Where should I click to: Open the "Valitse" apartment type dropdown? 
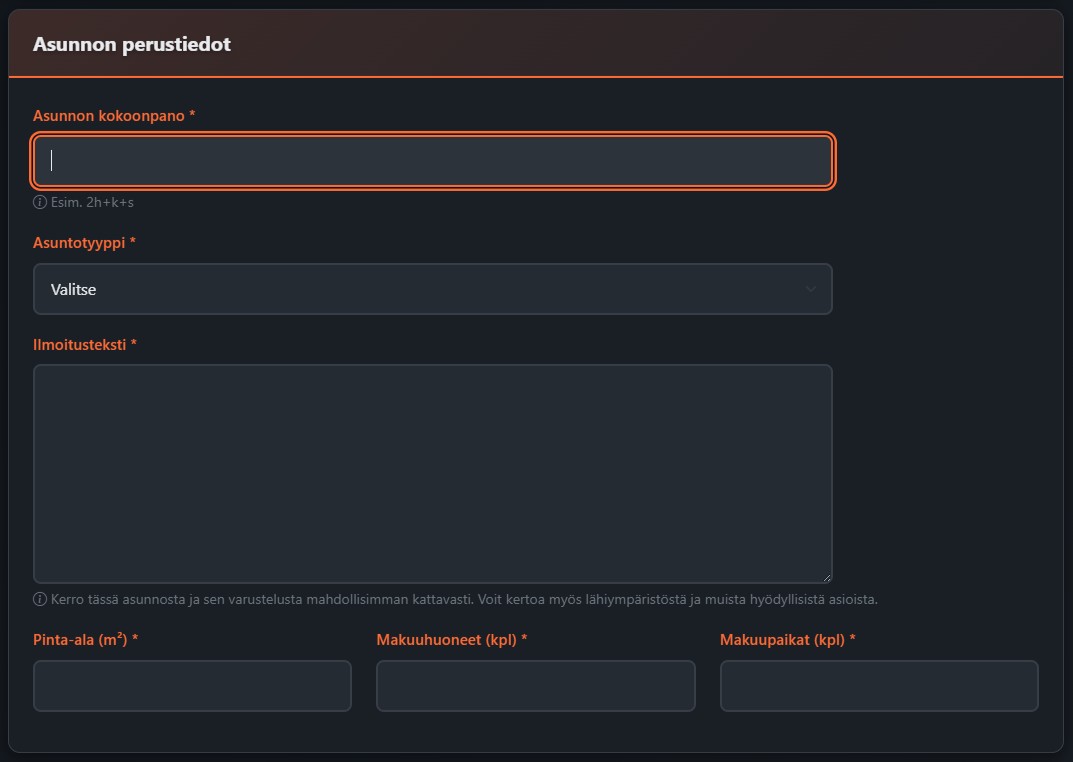coord(432,289)
